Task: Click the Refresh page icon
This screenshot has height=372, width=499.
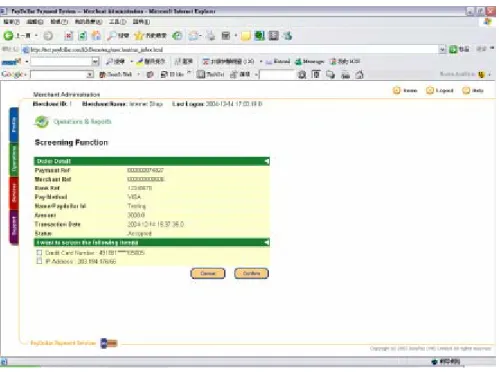Action: [x=82, y=36]
